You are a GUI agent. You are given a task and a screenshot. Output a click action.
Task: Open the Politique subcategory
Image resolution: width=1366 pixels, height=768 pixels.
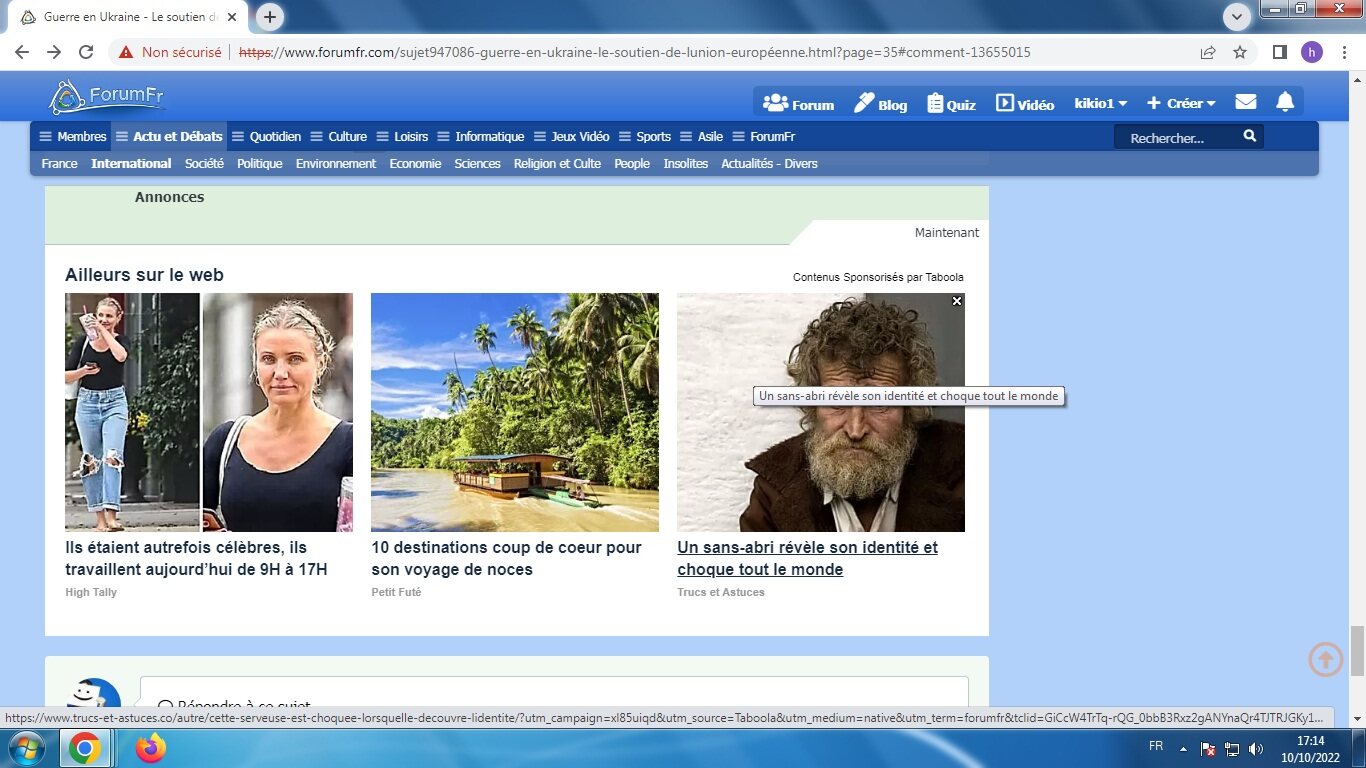[259, 164]
